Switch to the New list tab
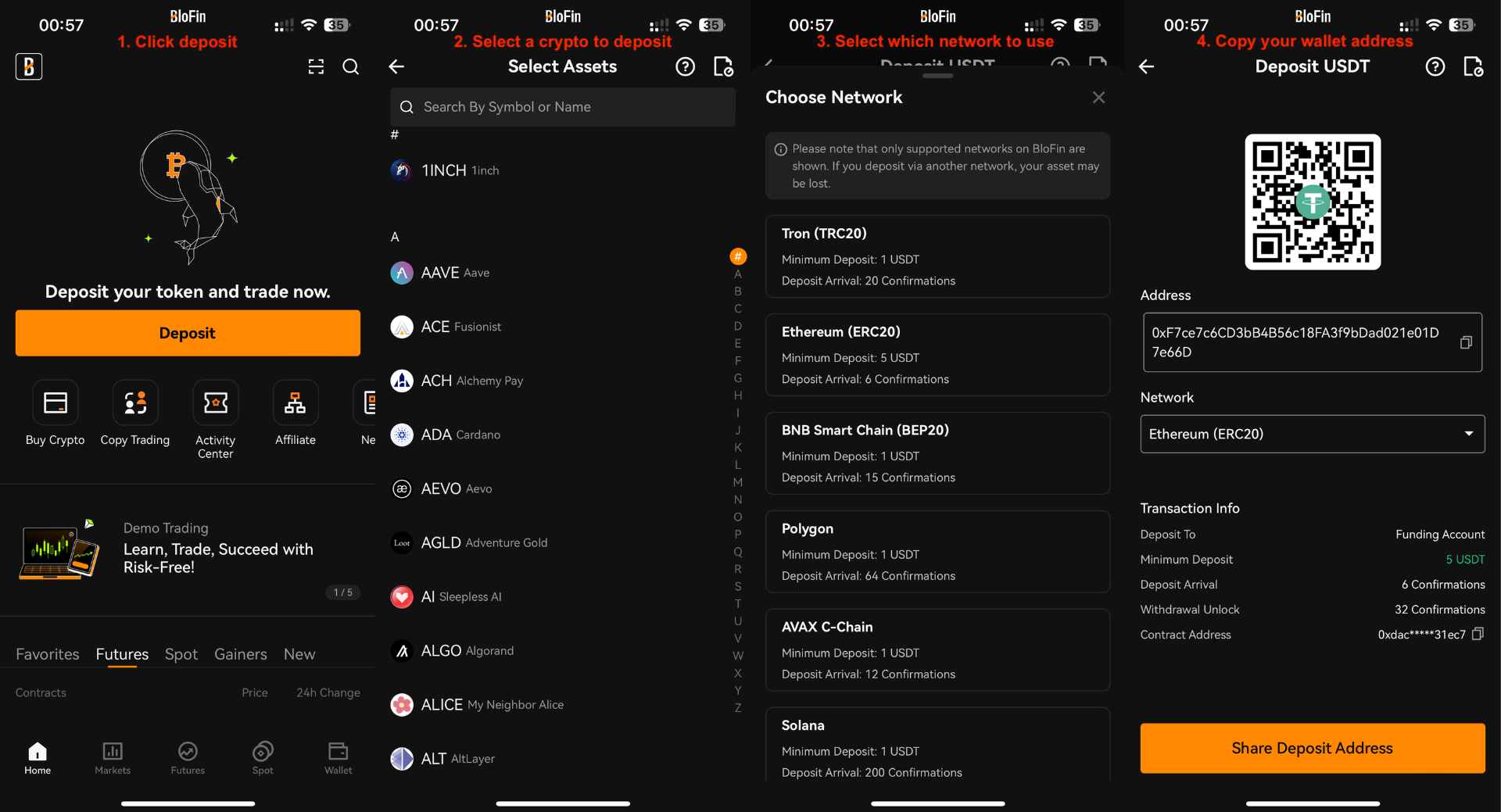The height and width of the screenshot is (812, 1501). coord(299,654)
